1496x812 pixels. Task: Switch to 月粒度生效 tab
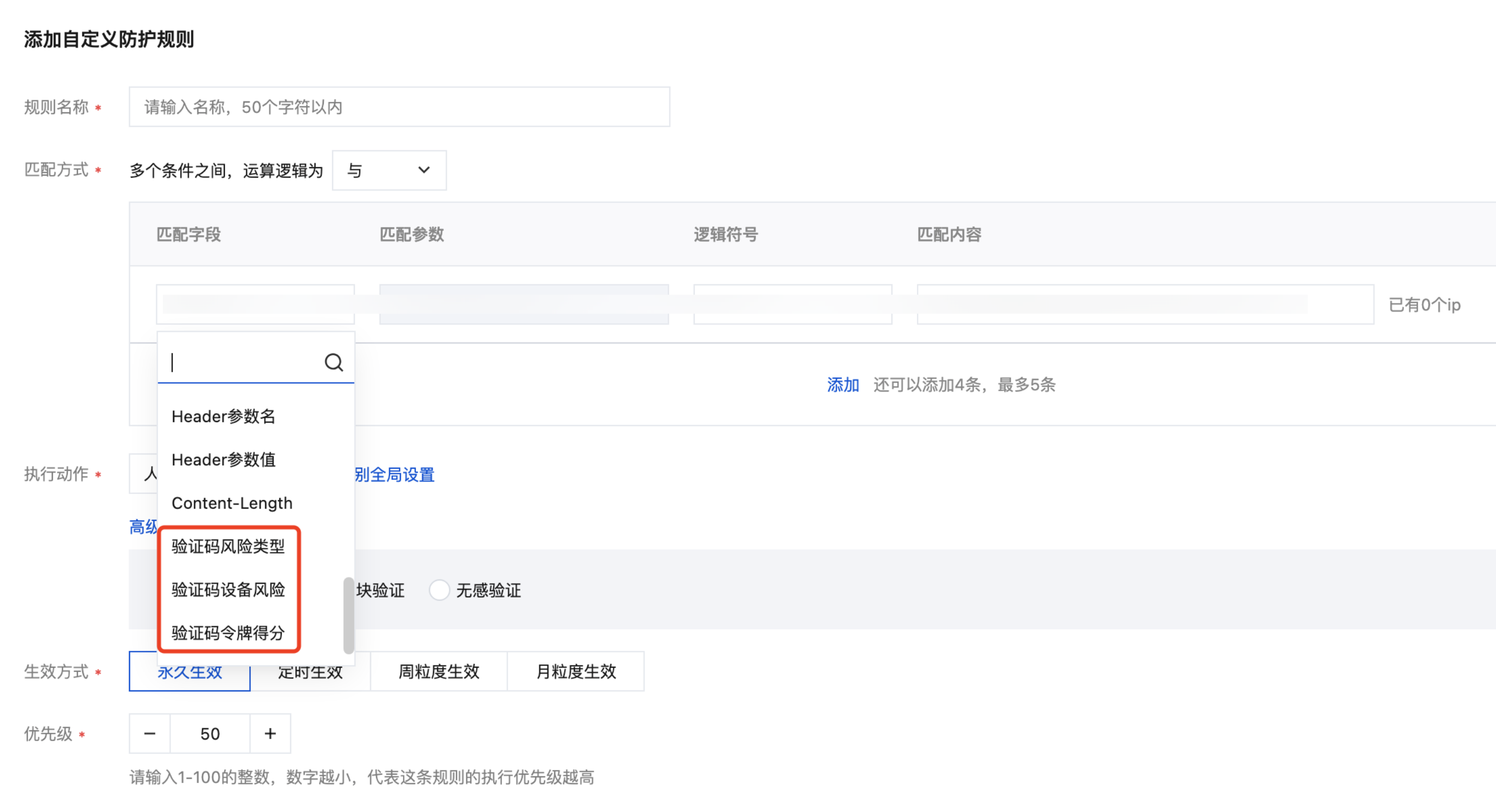576,672
